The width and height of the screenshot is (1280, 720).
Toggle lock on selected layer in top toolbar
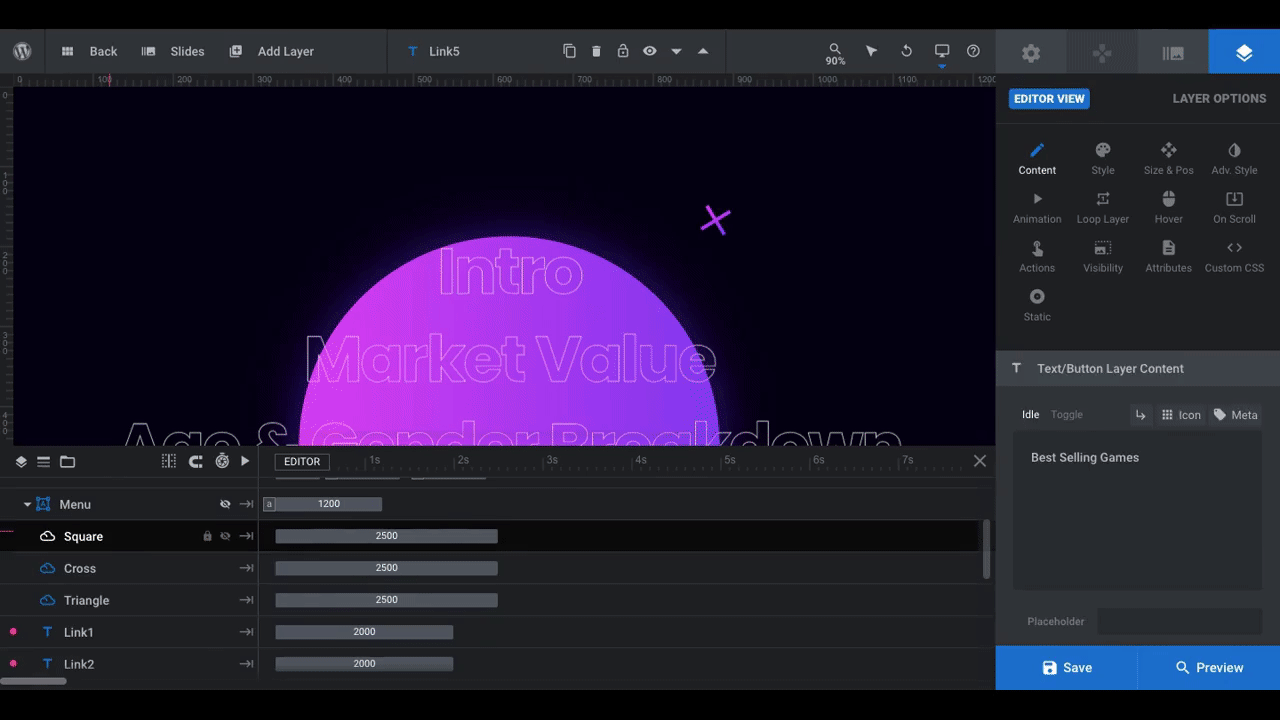click(622, 51)
